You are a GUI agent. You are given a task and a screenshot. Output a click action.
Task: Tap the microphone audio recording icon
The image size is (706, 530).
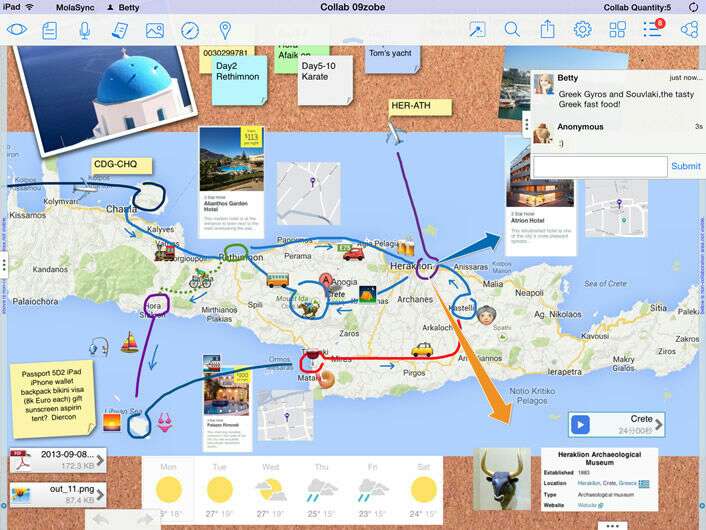click(x=84, y=30)
